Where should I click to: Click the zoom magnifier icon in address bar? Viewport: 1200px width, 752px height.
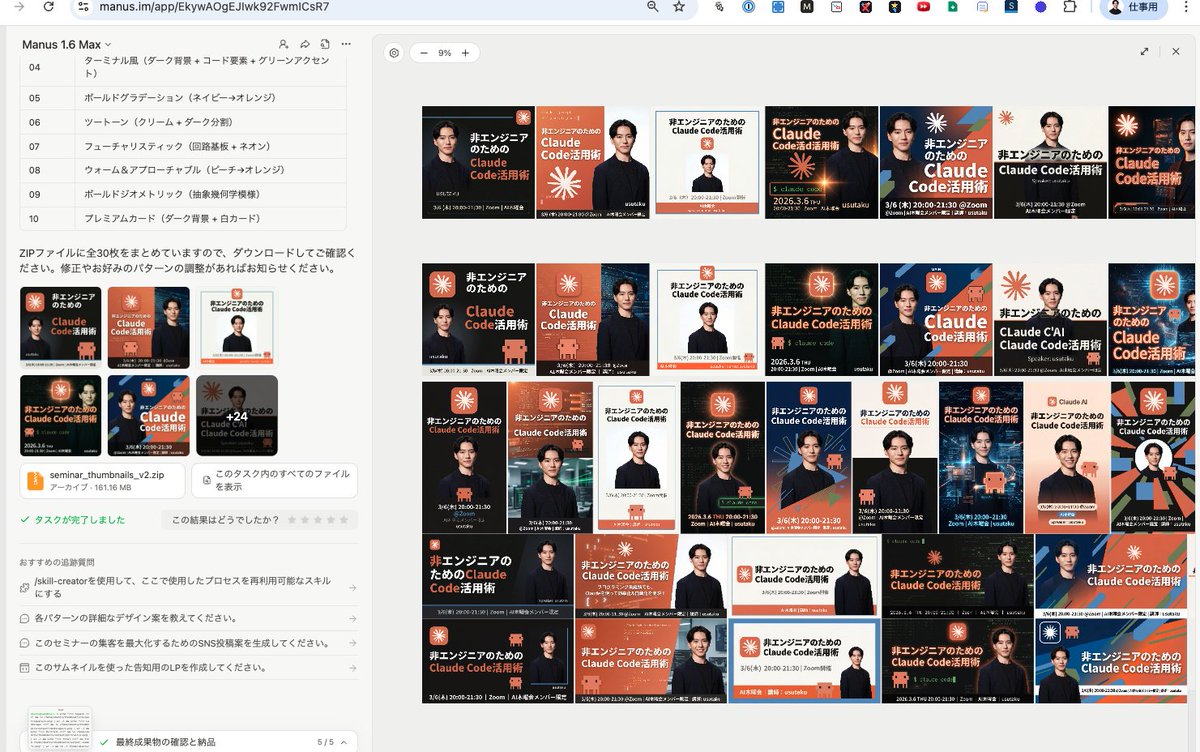652,7
